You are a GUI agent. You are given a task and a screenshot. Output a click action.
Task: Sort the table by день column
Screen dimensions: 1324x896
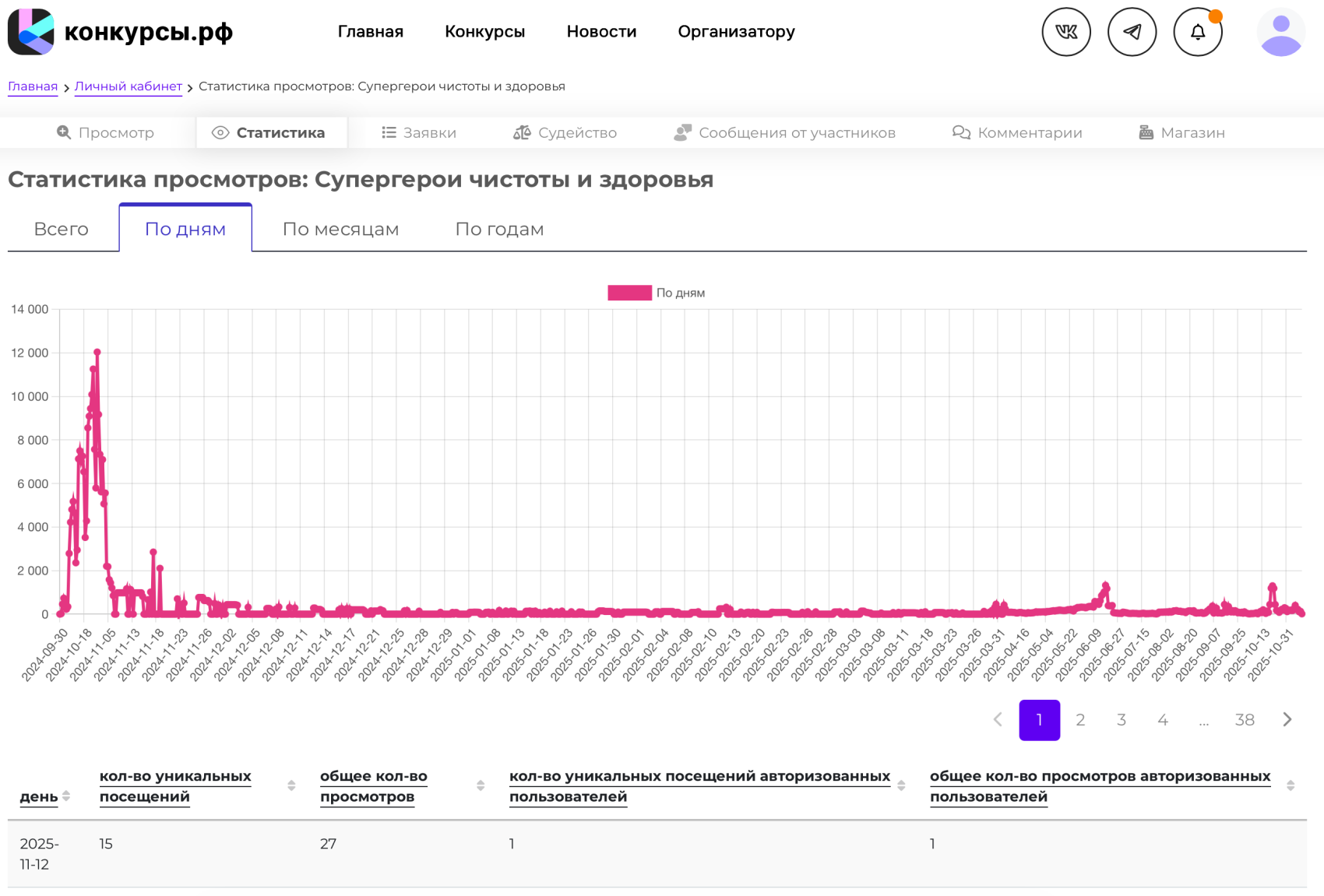coord(66,796)
